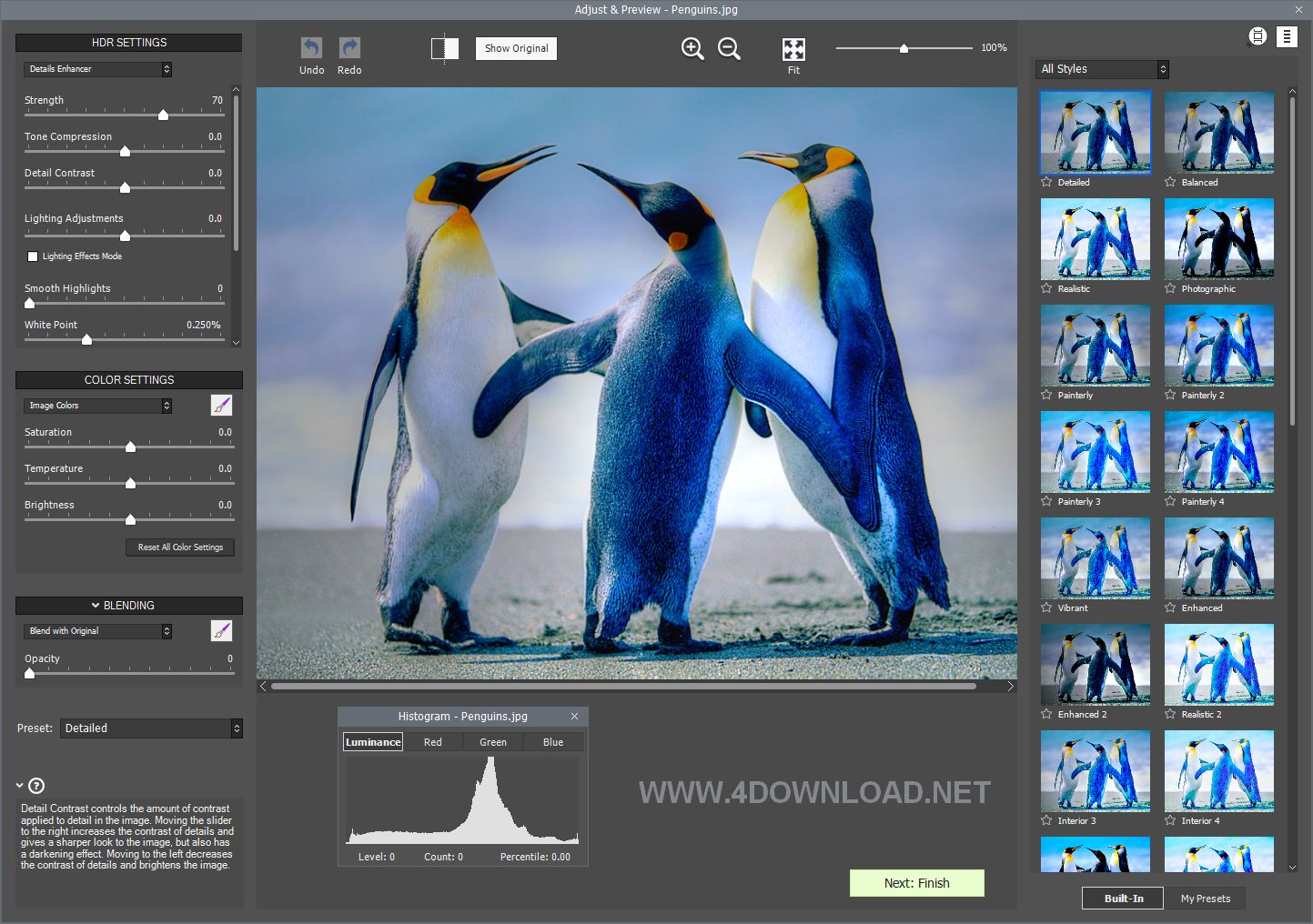Click the Brightness slider handle
Image resolution: width=1313 pixels, height=924 pixels.
[130, 519]
